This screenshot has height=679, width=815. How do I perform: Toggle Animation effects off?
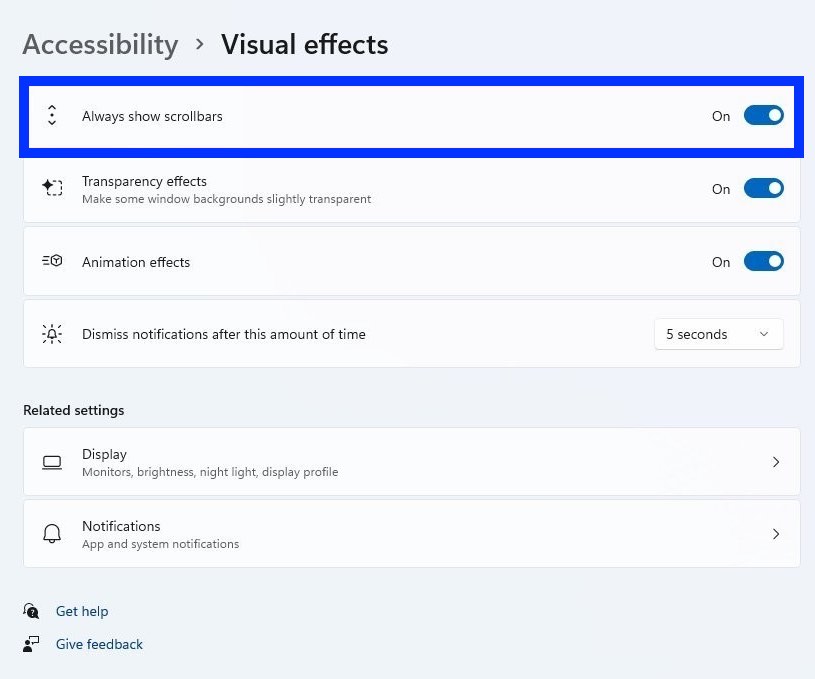click(763, 261)
